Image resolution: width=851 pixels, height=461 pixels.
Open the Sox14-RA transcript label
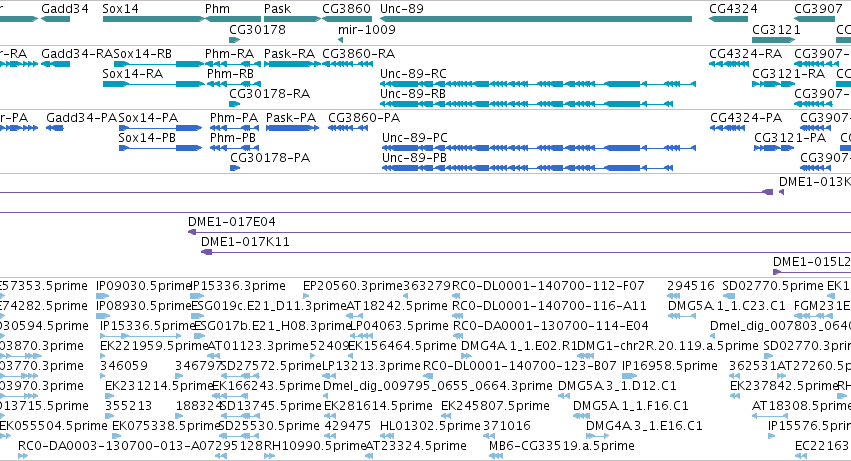coord(132,74)
